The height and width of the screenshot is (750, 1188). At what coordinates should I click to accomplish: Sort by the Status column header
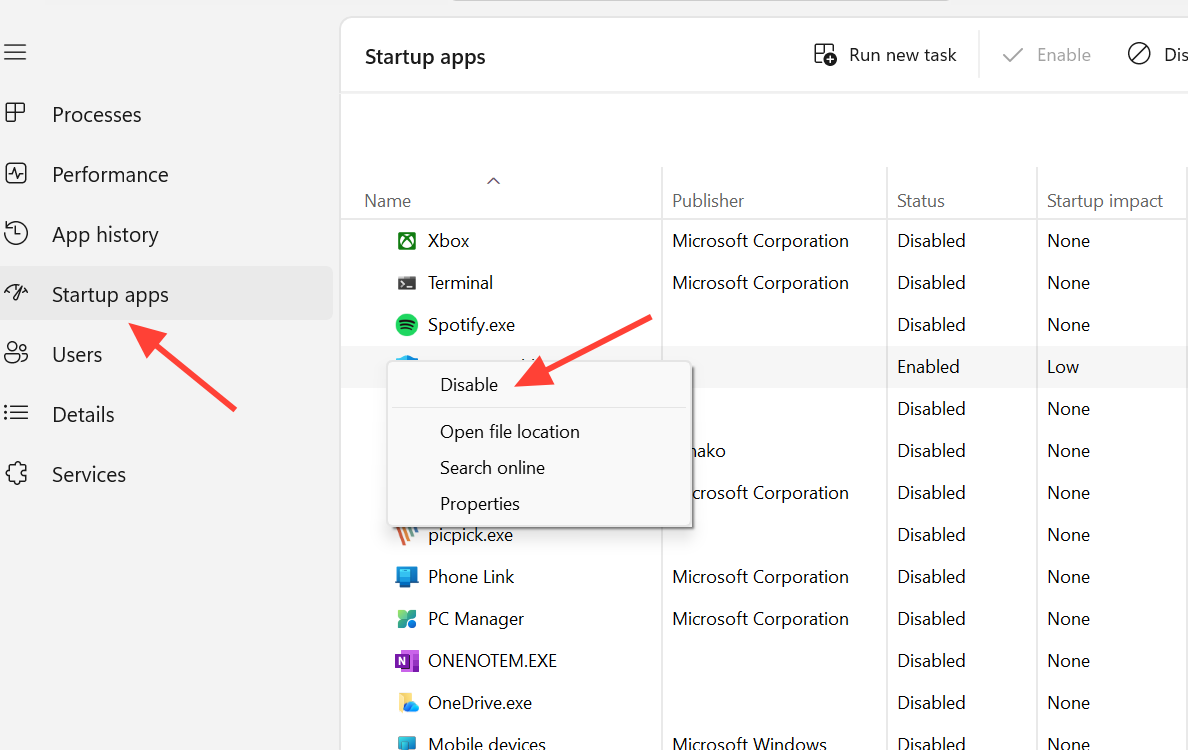click(921, 201)
